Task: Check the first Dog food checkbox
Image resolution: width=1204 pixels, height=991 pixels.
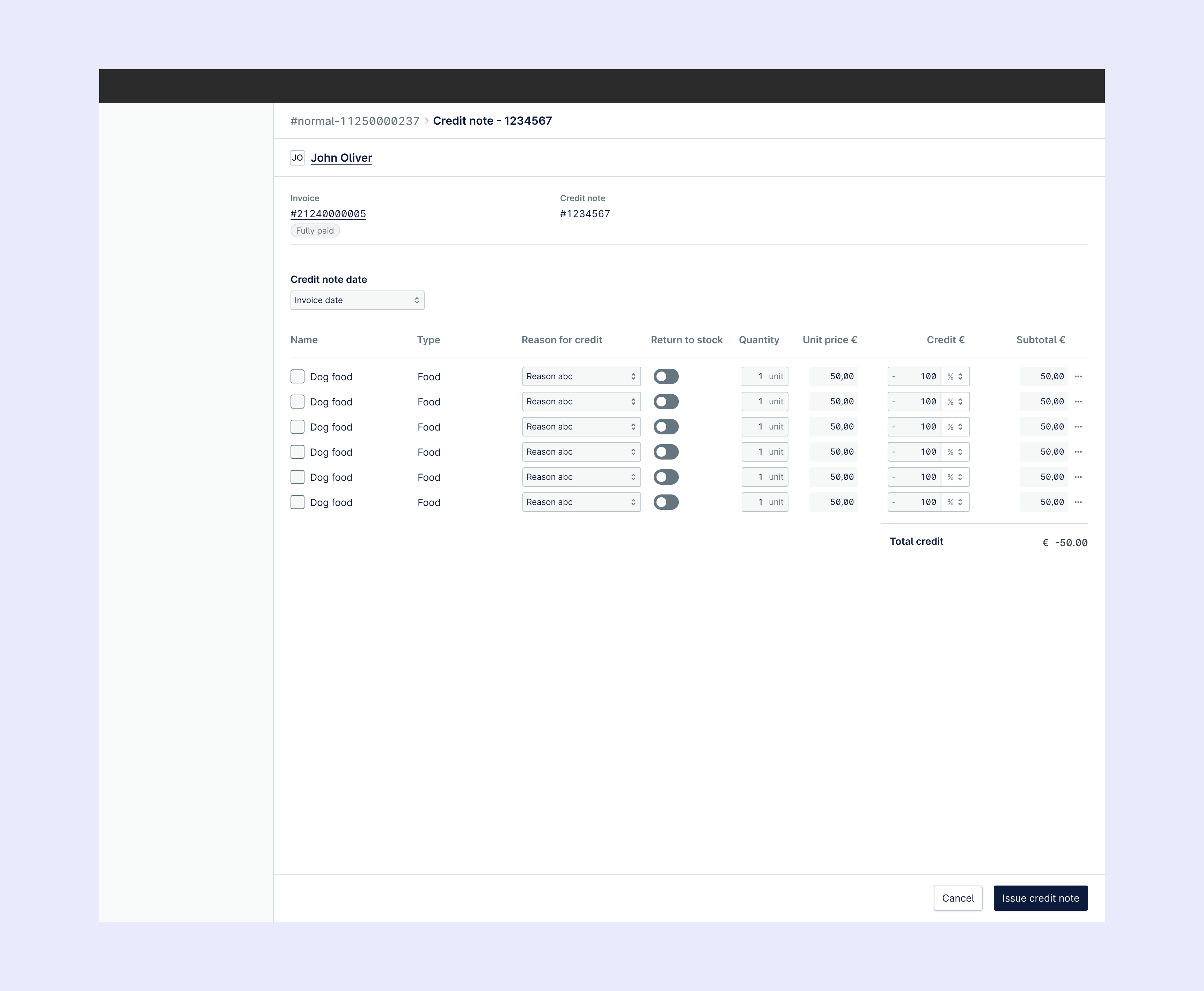Action: click(x=298, y=376)
